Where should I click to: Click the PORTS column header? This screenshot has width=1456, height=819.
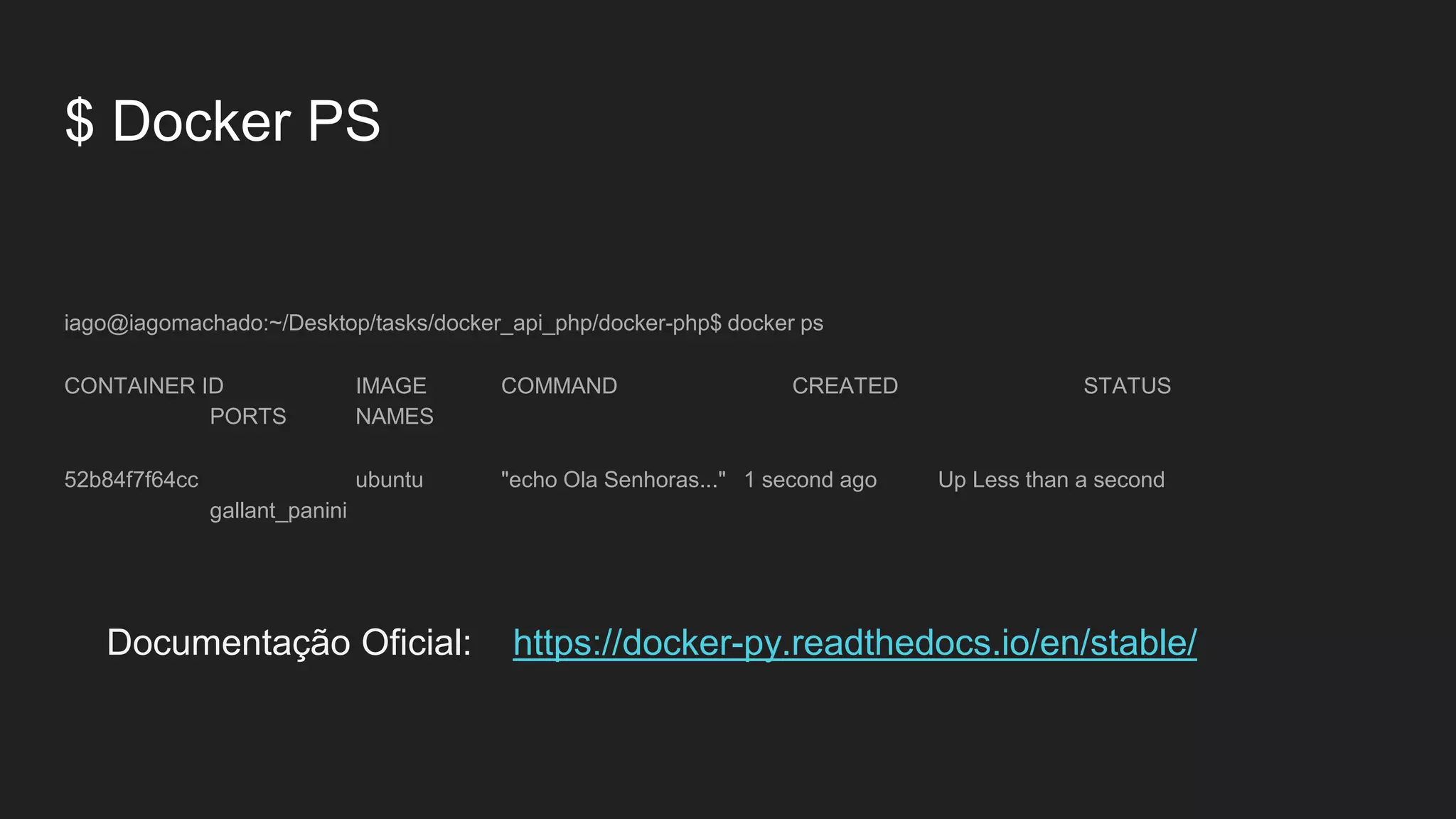tap(248, 417)
